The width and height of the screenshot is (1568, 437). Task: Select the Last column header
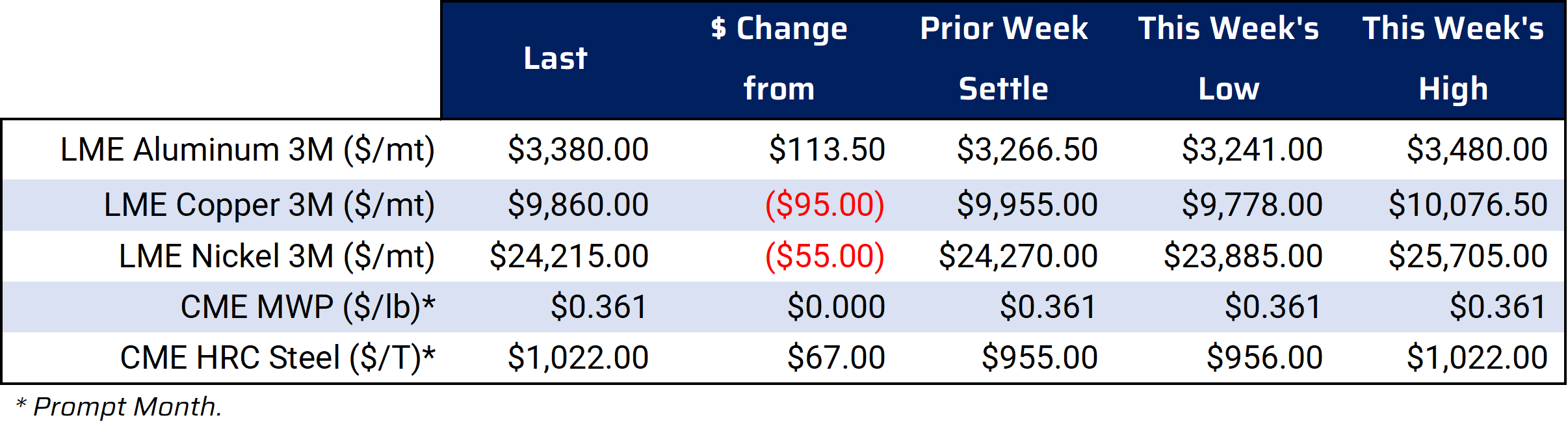pos(556,59)
